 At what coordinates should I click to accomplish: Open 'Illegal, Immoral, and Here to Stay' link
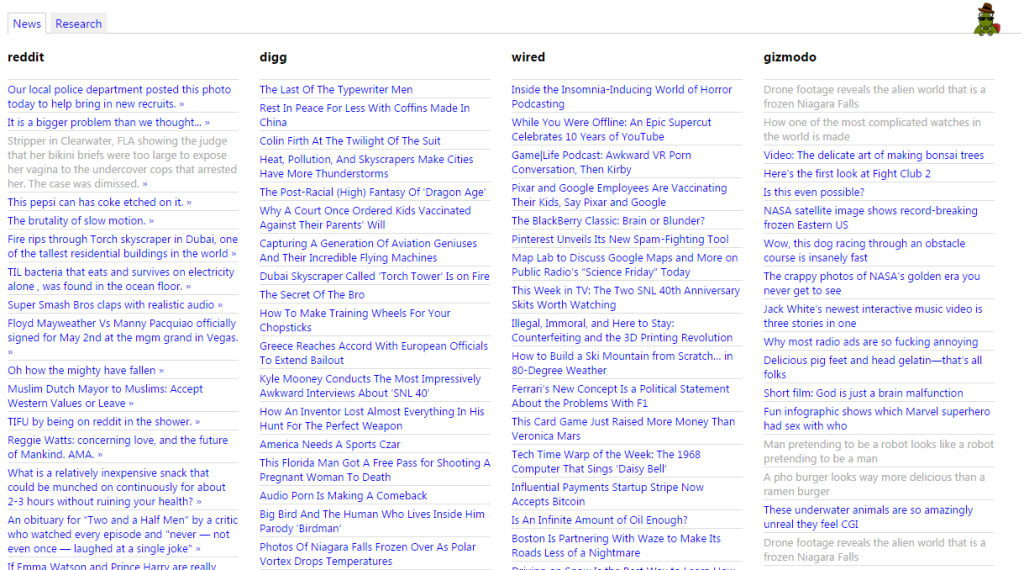[x=622, y=330]
